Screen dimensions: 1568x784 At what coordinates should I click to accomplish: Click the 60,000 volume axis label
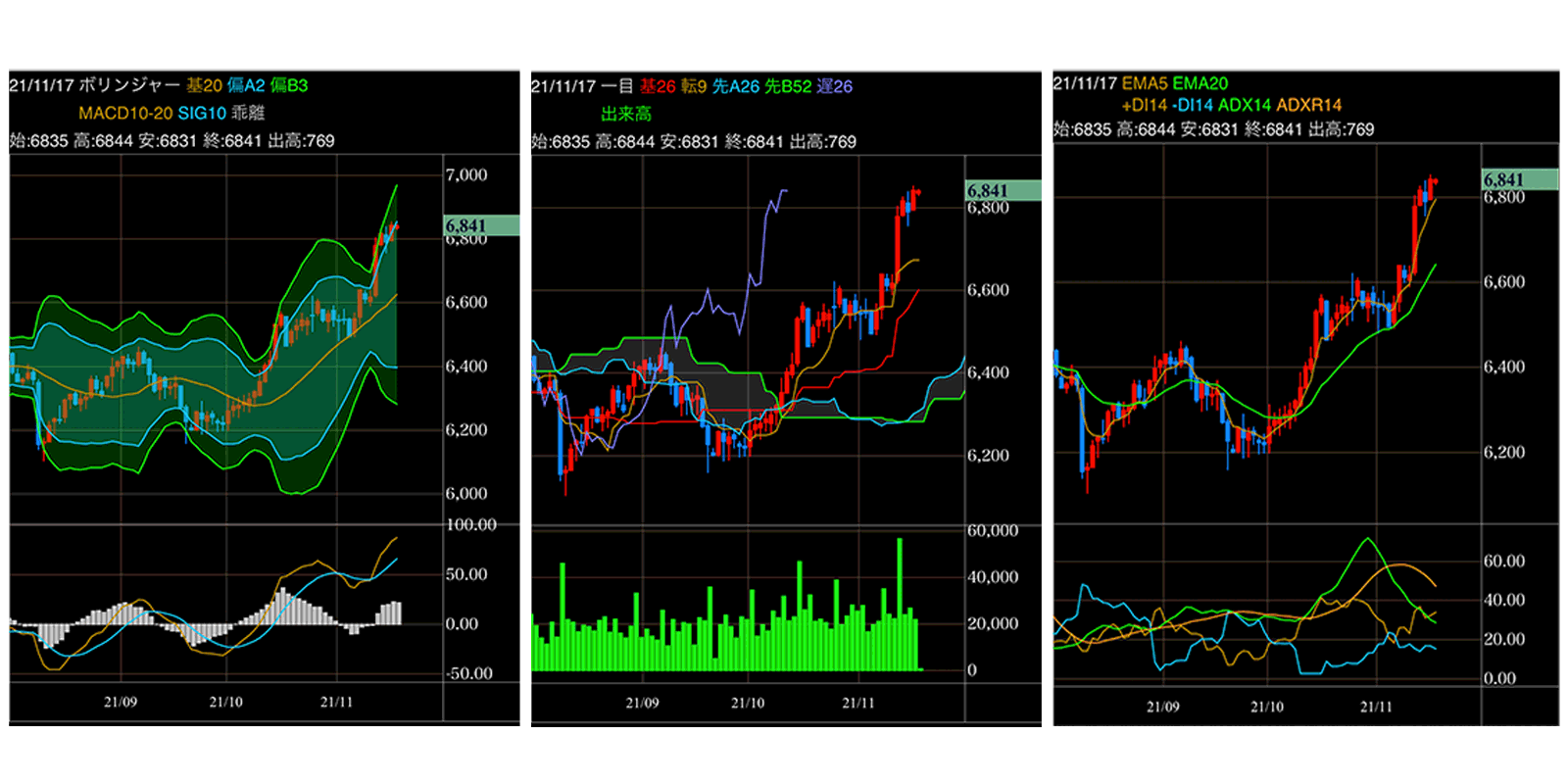click(x=993, y=531)
